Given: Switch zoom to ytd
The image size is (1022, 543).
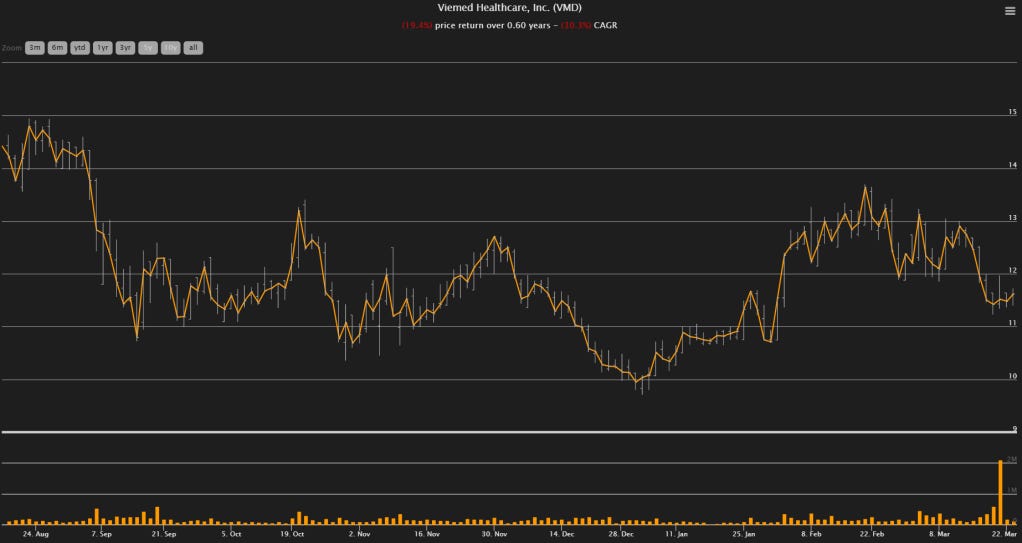Looking at the screenshot, I should (80, 48).
